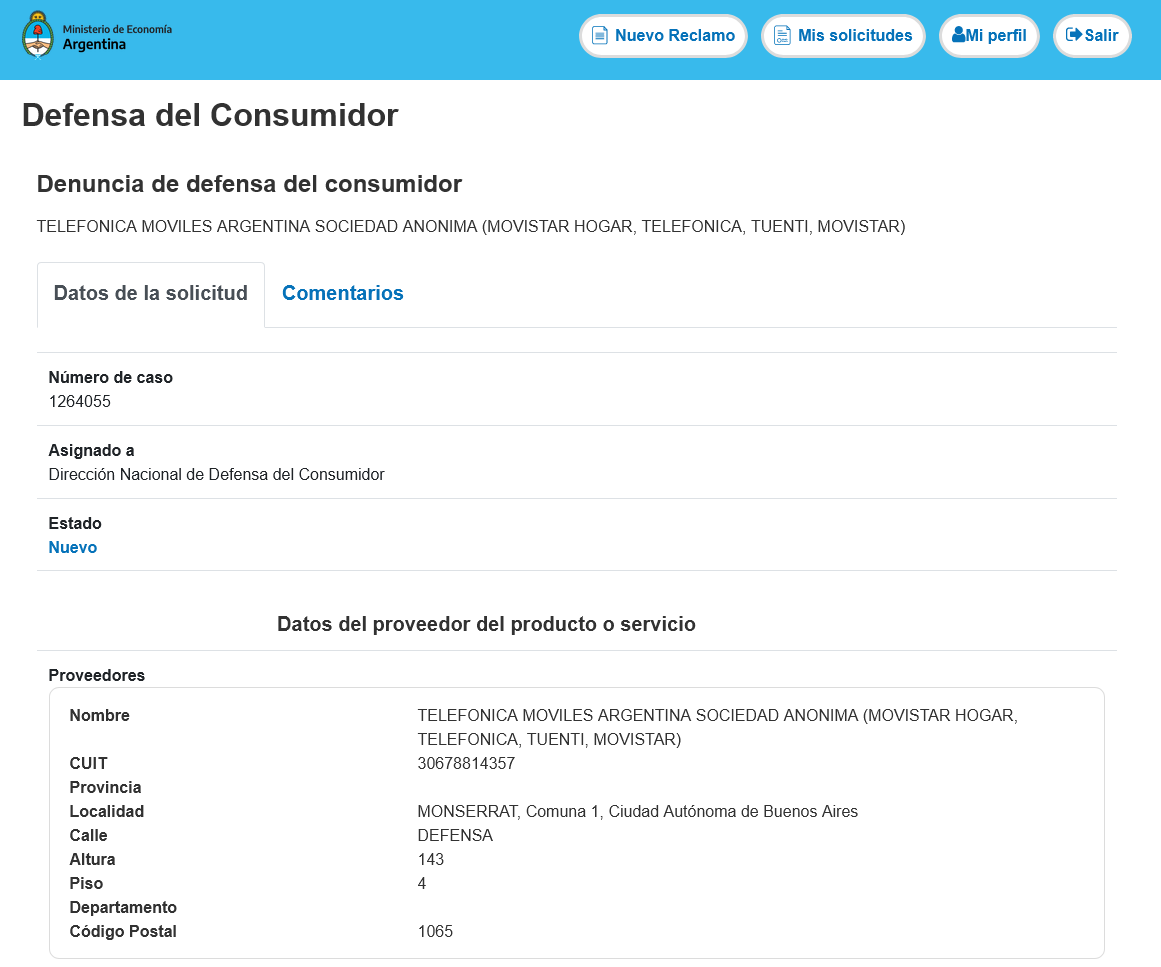Select CUIT value 30678814357
This screenshot has height=967, width=1161.
tap(466, 763)
